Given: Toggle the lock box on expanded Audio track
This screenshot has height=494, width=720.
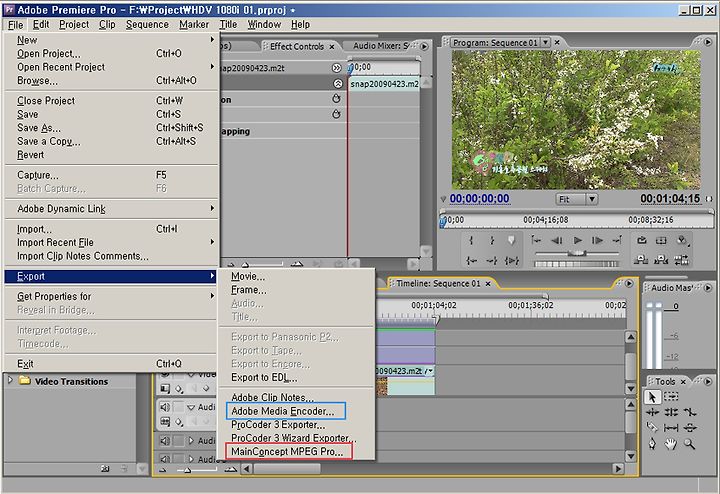Looking at the screenshot, I should click(179, 407).
